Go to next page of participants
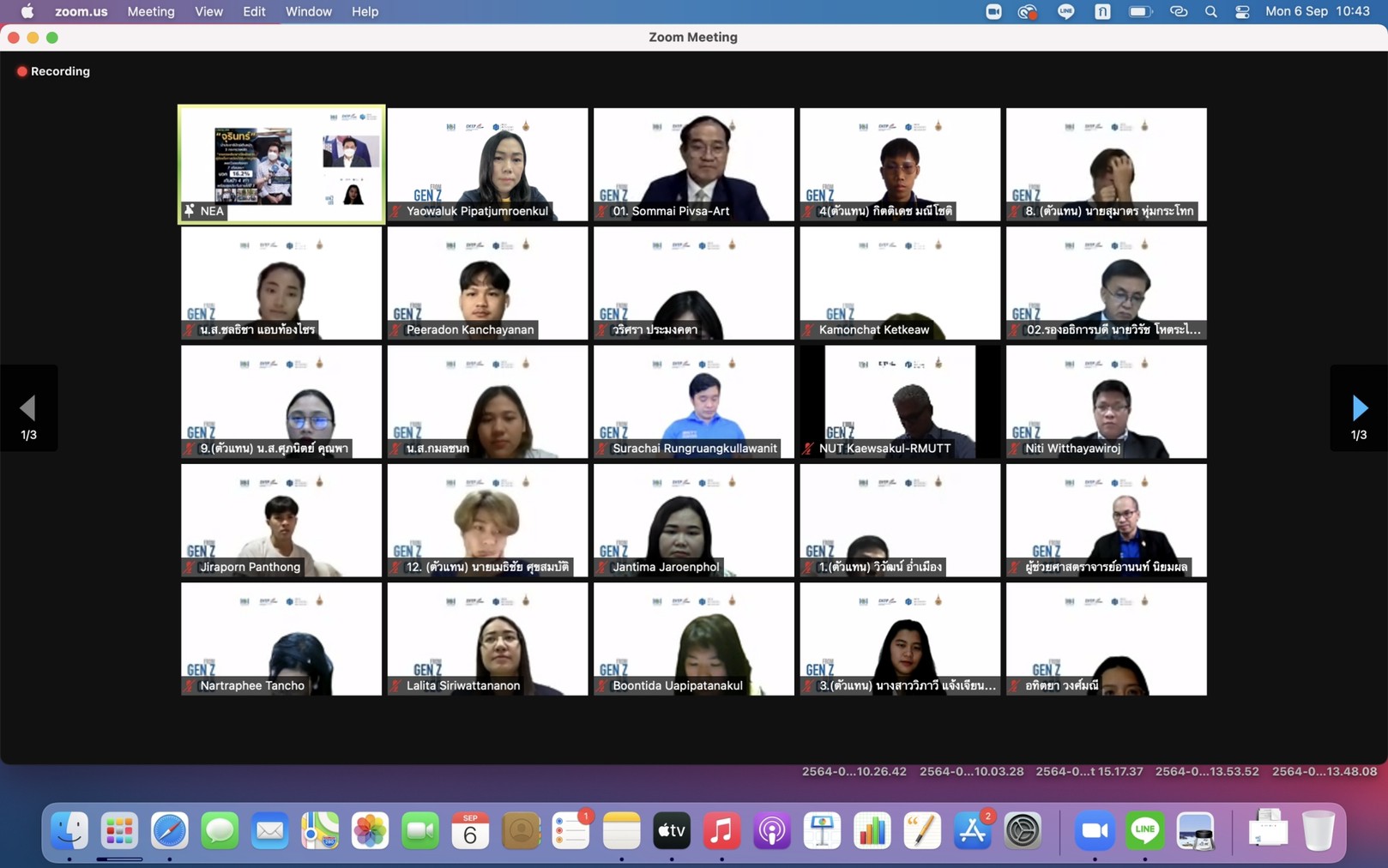 (1359, 409)
